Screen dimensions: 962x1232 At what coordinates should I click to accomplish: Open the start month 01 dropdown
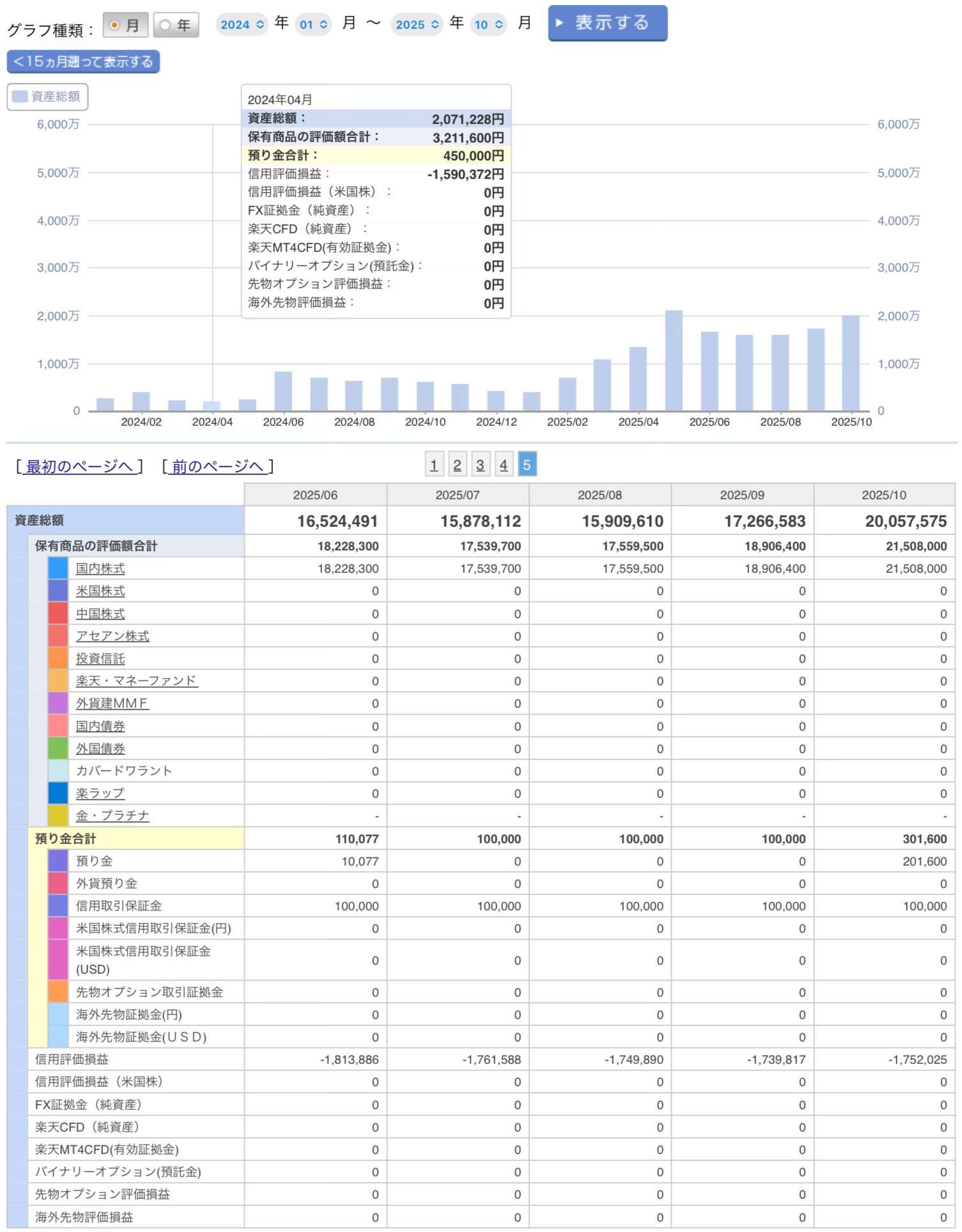[x=313, y=25]
